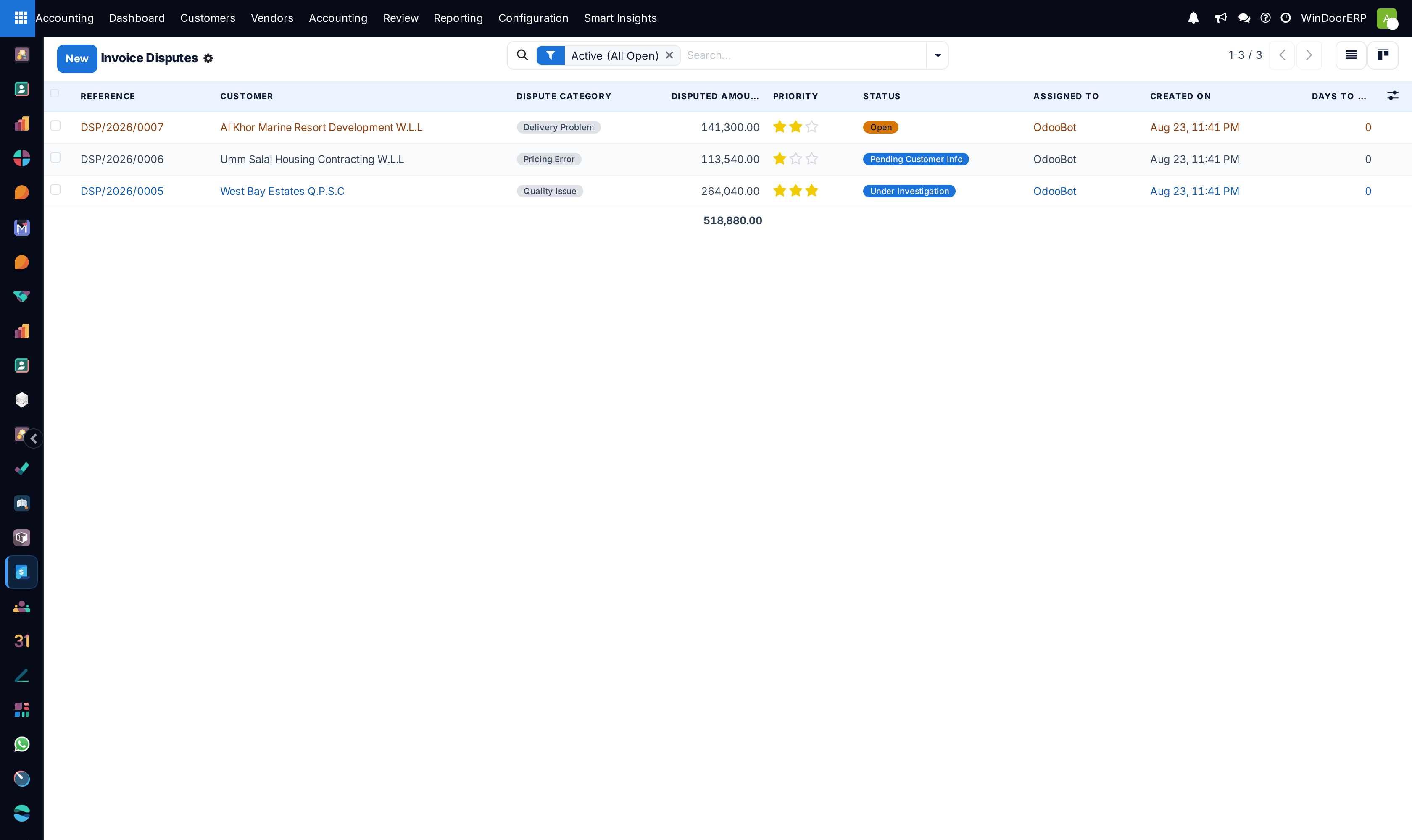Image resolution: width=1412 pixels, height=840 pixels.
Task: Check the row DSP/2026/0005
Action: 55,189
